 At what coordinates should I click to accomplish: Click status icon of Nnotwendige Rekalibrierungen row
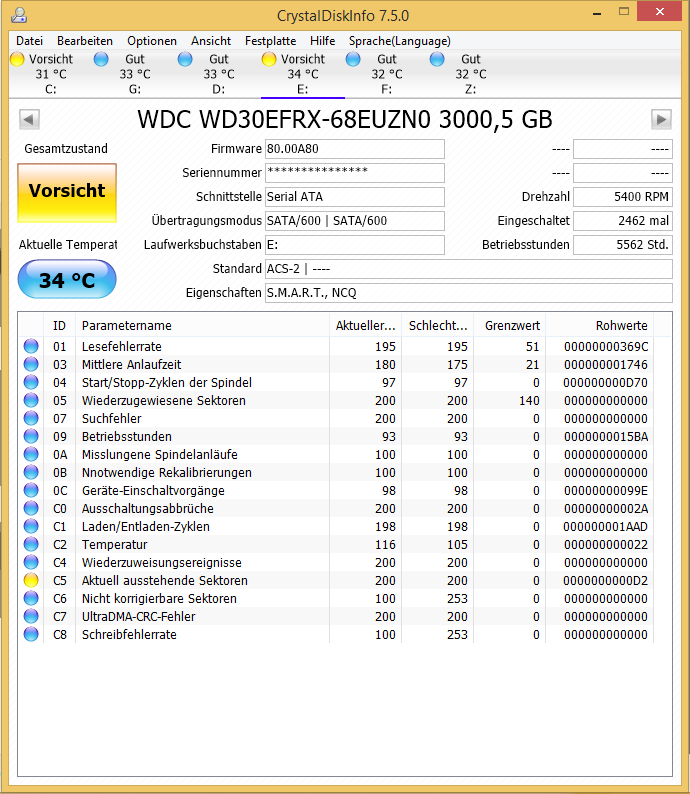coord(31,472)
